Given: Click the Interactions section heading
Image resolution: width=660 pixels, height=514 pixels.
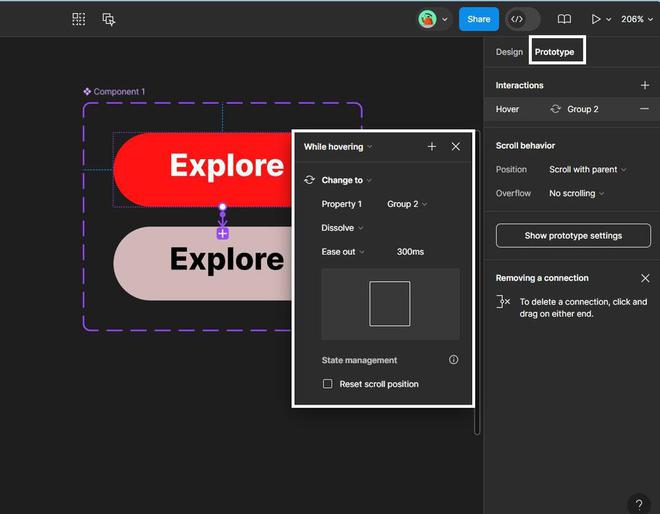Looking at the screenshot, I should (x=519, y=85).
